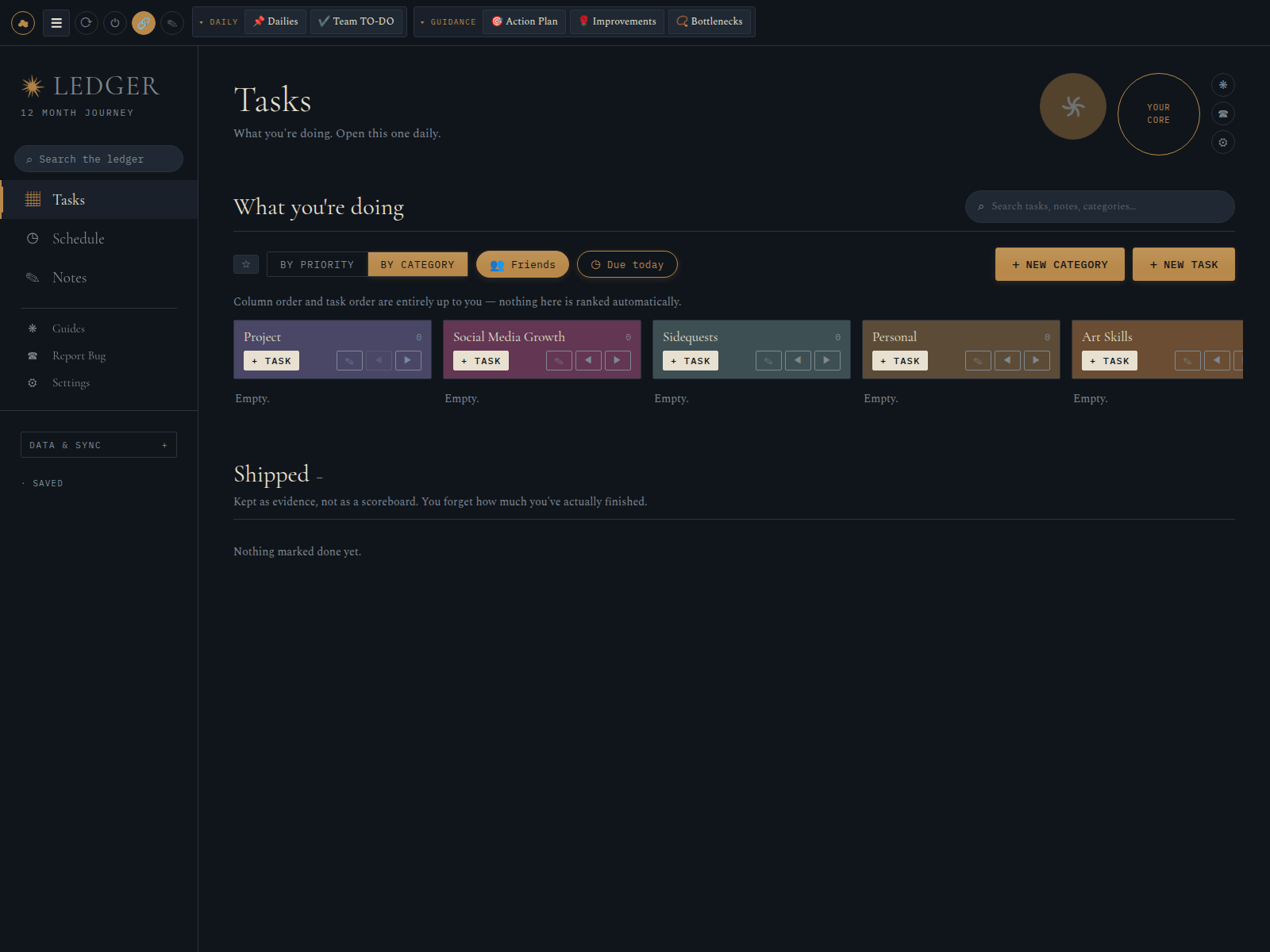Switch to BY PRIORITY view
The width and height of the screenshot is (1270, 952).
pos(317,264)
